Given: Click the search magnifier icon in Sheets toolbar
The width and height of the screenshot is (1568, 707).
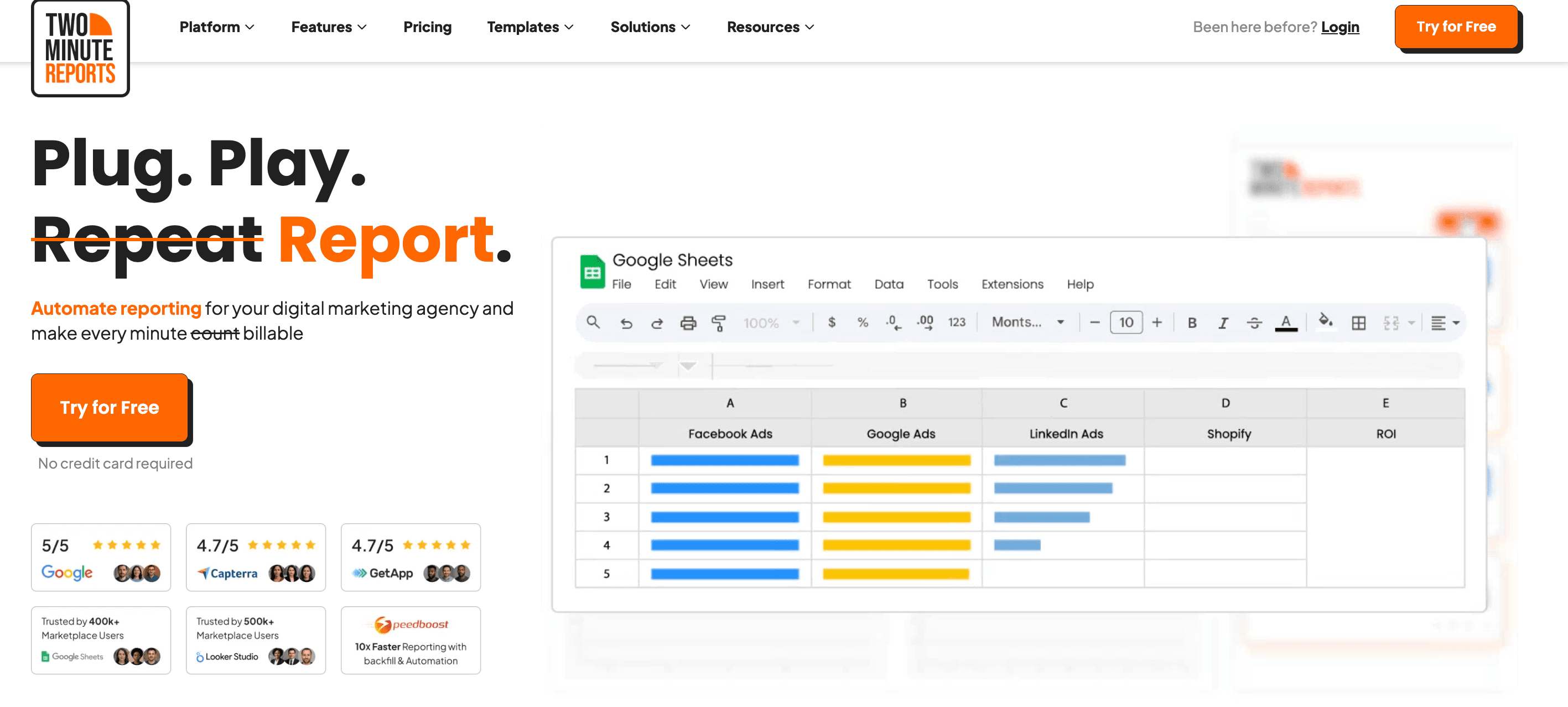Looking at the screenshot, I should click(x=593, y=322).
